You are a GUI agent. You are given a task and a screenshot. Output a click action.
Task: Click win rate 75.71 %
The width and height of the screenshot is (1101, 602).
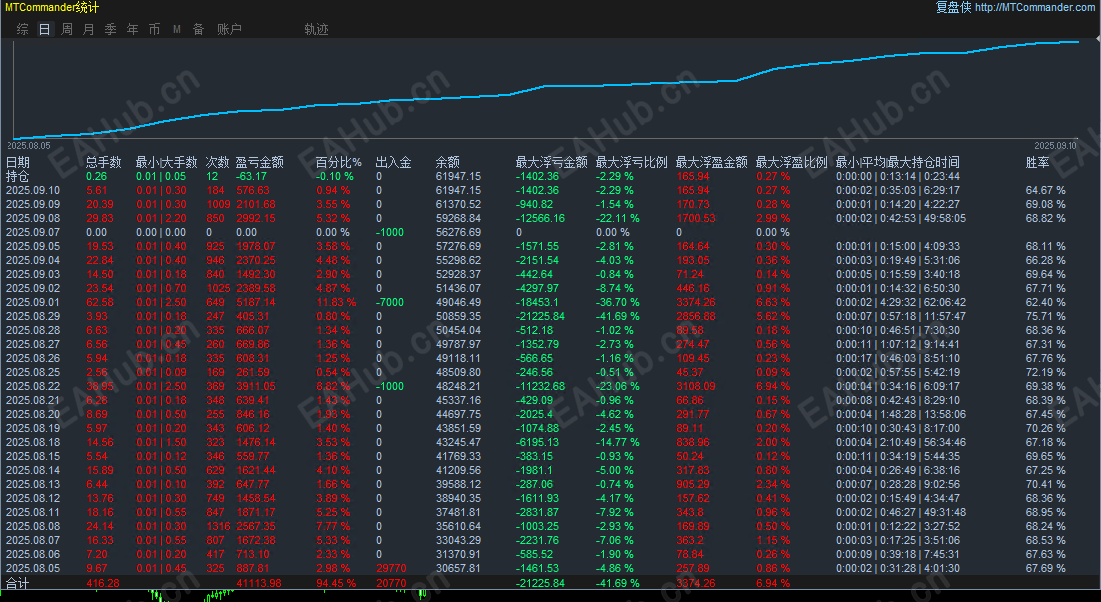(1046, 316)
